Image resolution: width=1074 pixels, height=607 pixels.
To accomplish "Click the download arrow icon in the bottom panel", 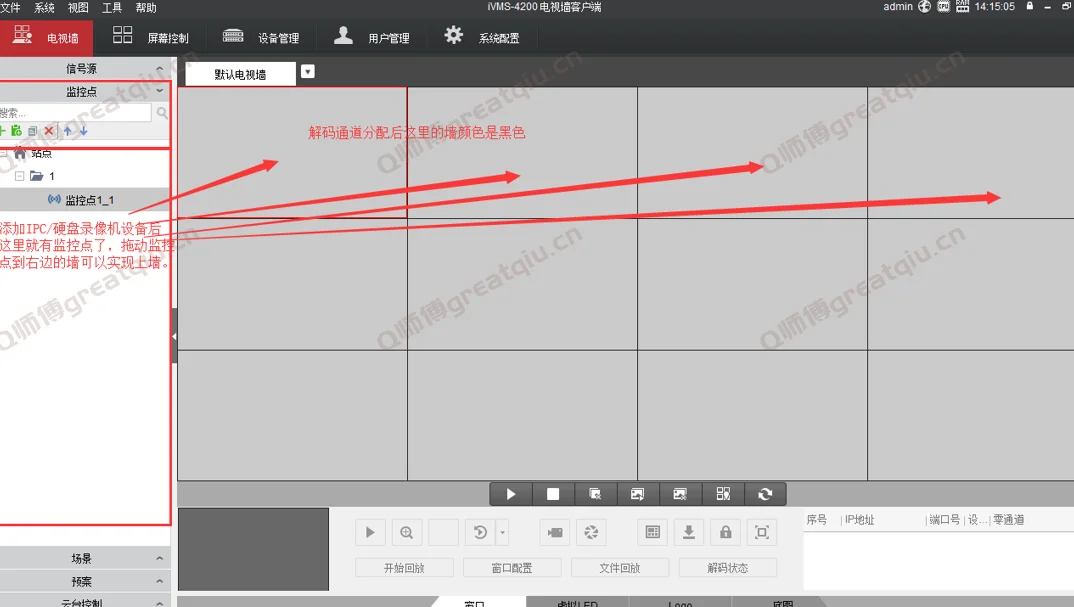I will (688, 532).
